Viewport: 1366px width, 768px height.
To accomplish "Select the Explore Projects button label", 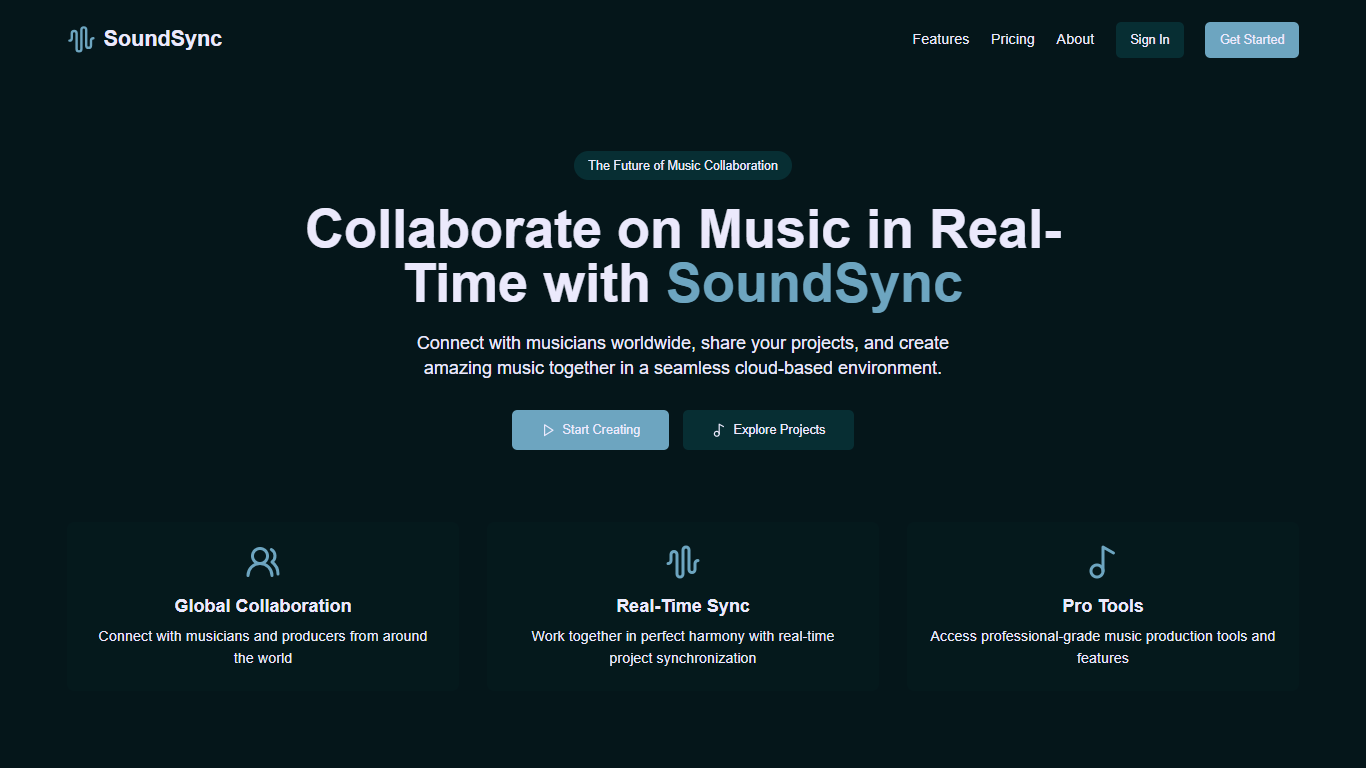I will point(779,430).
